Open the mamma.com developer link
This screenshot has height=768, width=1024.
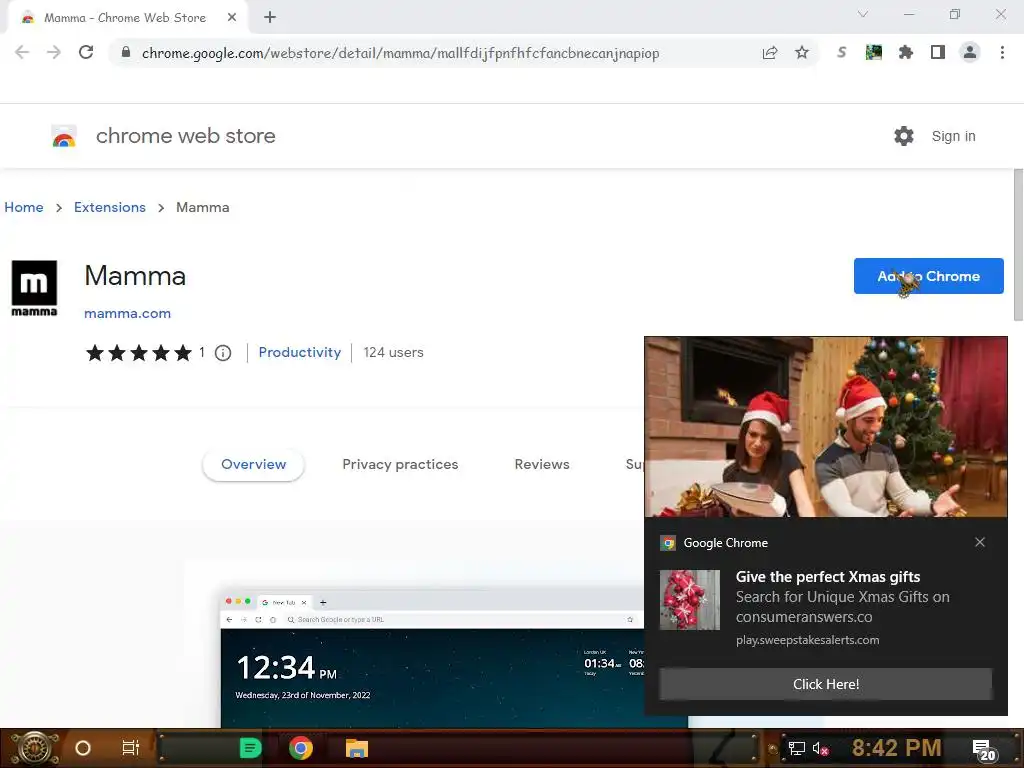127,313
